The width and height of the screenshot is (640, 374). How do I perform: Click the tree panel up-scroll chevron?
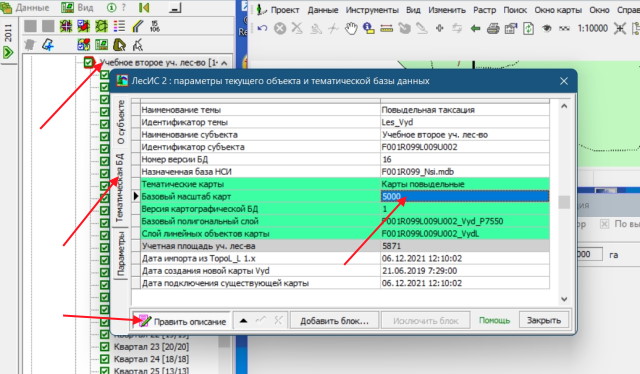coord(224,63)
